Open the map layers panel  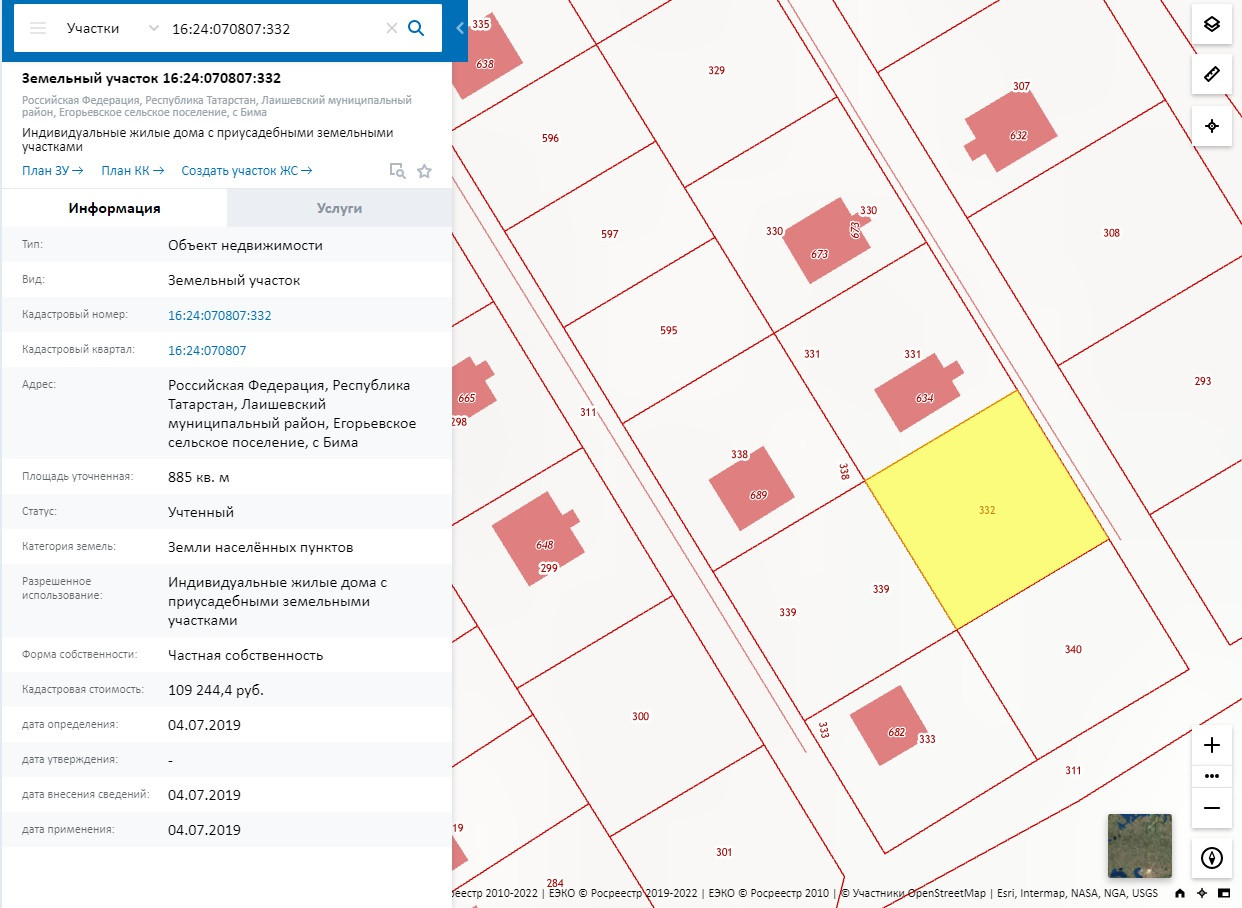pos(1212,24)
